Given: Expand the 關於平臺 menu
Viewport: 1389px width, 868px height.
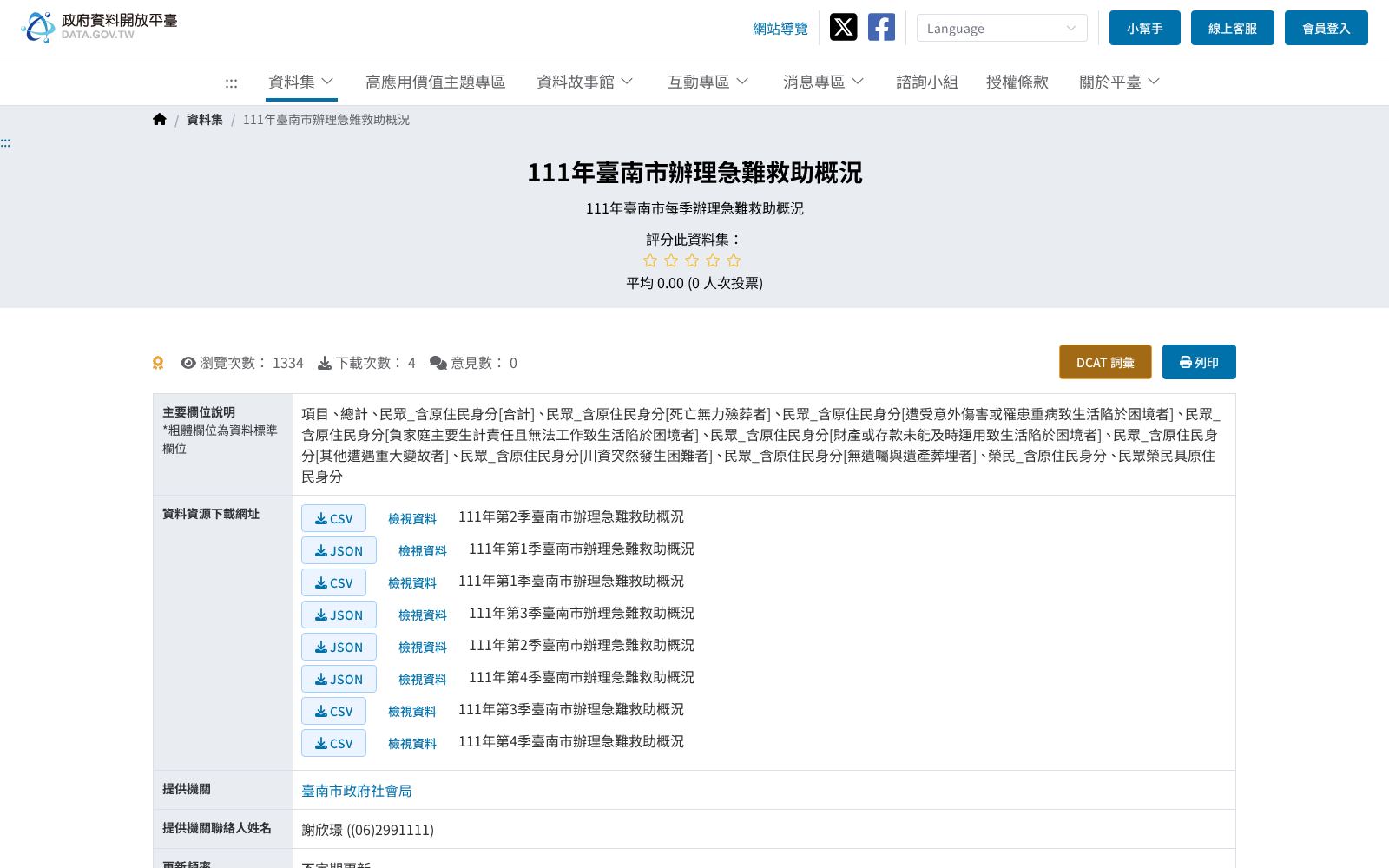Looking at the screenshot, I should point(1120,82).
